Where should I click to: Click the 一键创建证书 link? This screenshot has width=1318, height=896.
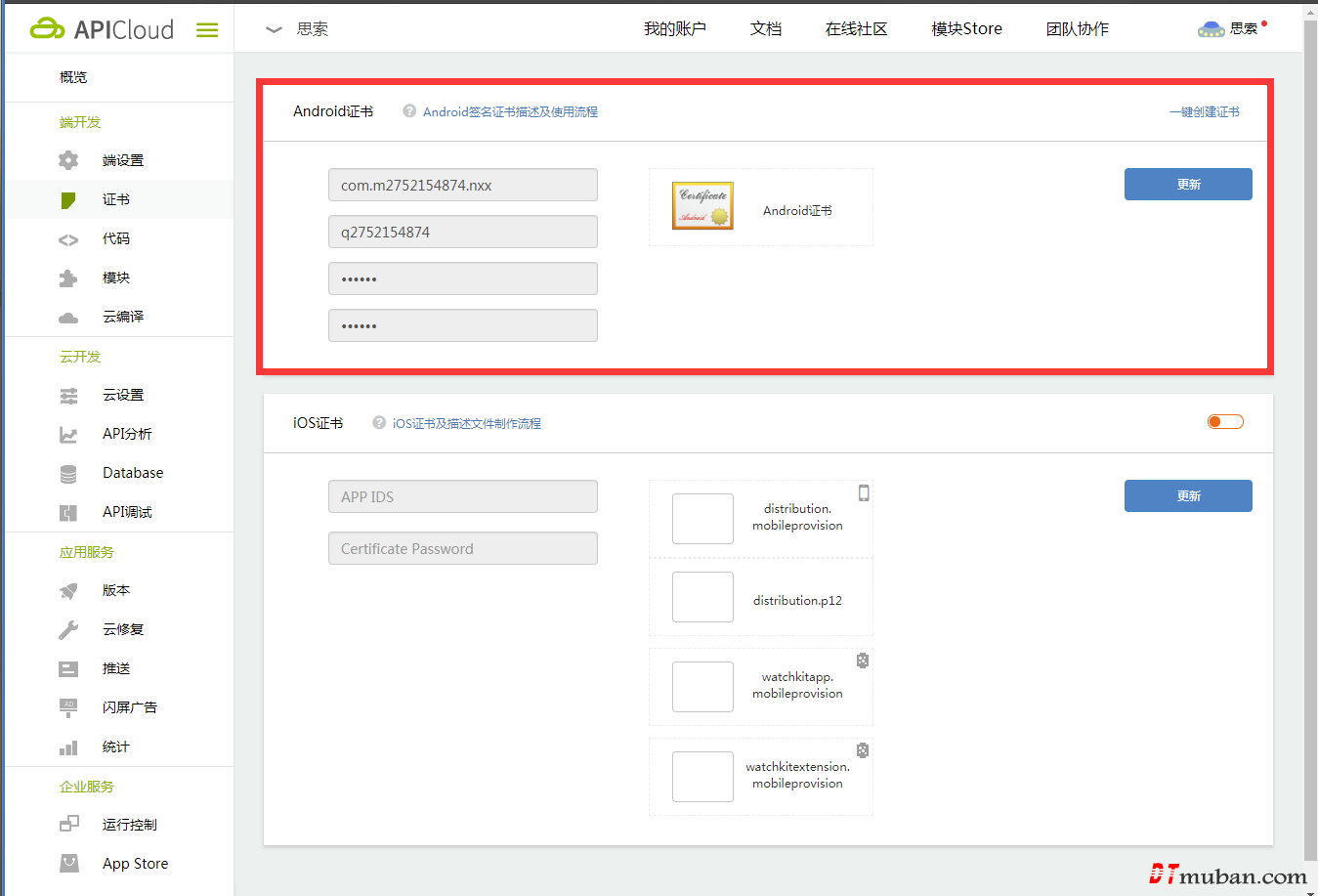pos(1204,112)
